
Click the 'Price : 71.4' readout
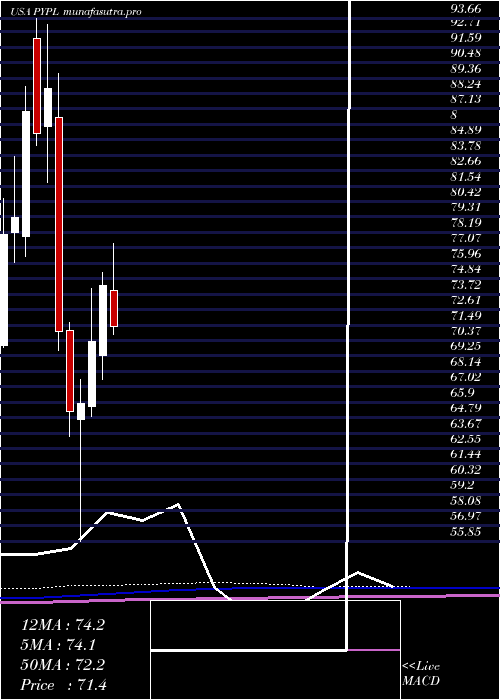pyautogui.click(x=64, y=685)
